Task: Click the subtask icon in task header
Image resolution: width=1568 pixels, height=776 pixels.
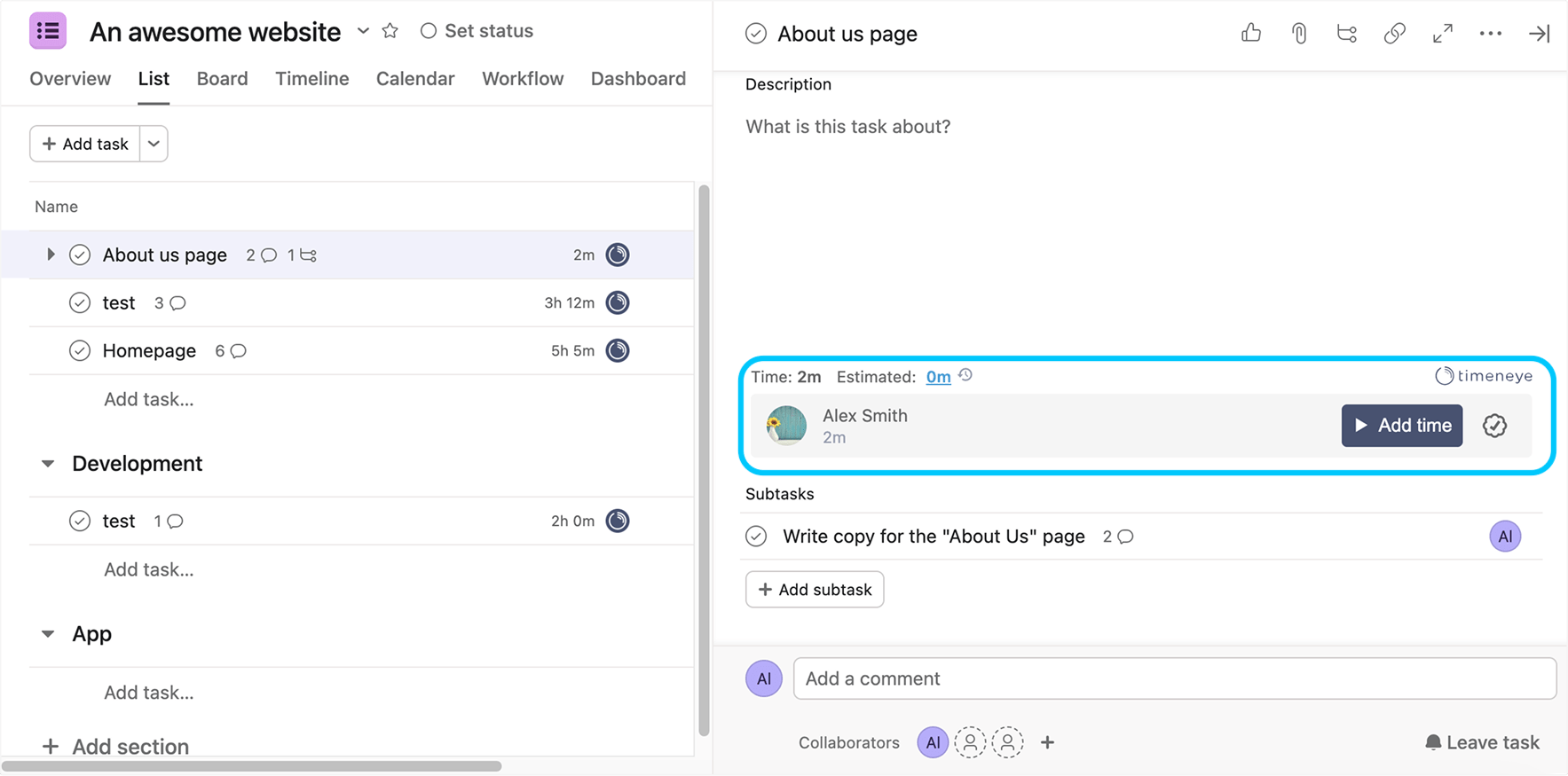Action: coord(1347,34)
